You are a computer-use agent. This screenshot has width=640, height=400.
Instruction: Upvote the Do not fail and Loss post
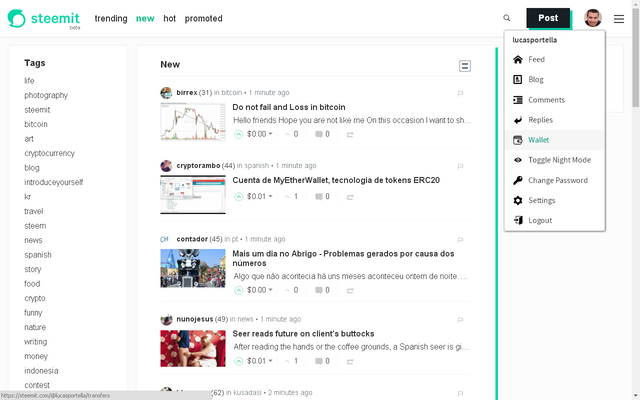click(x=238, y=134)
